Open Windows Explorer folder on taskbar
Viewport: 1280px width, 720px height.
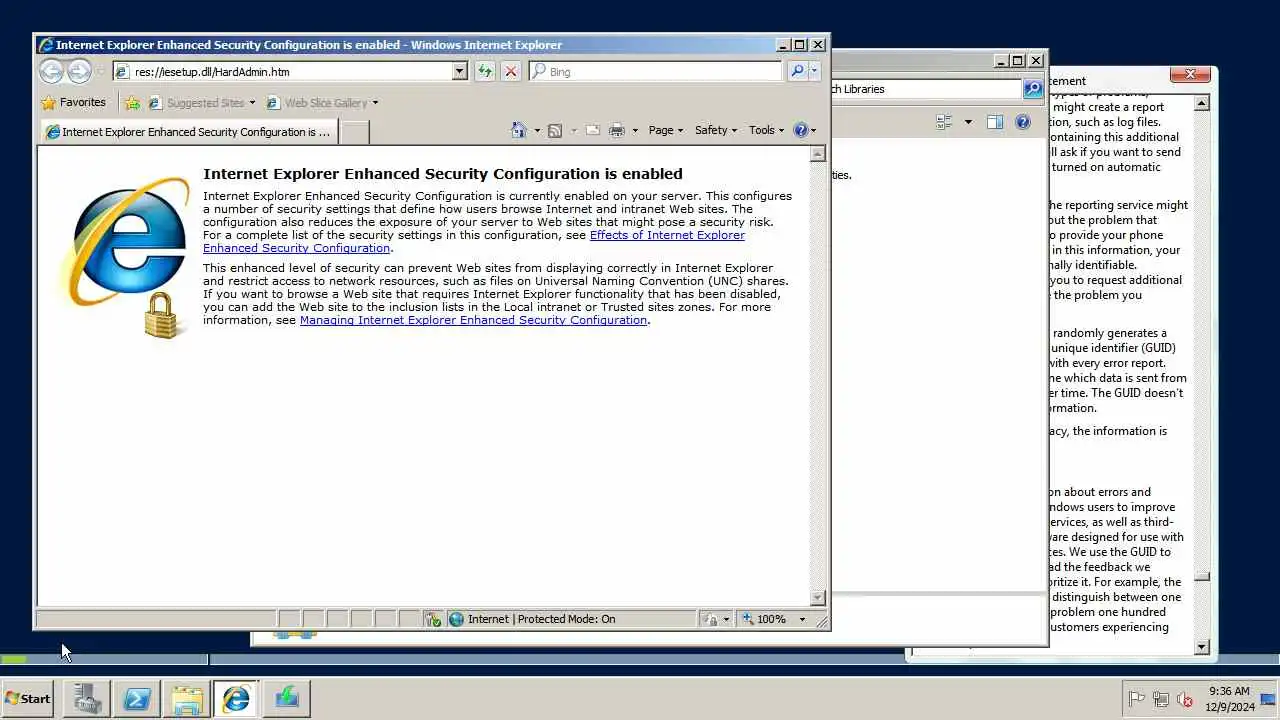187,698
